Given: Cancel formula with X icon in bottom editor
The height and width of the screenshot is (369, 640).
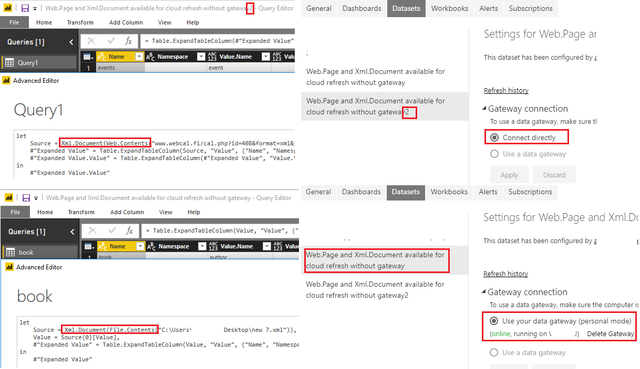Looking at the screenshot, I should pos(93,230).
